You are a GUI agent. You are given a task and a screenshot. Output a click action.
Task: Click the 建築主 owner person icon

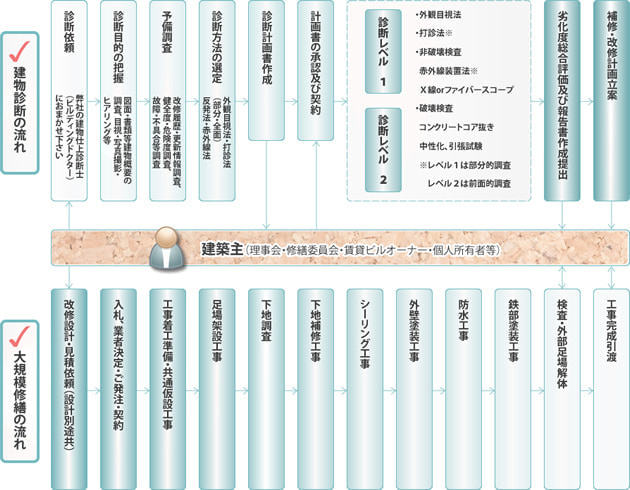(167, 248)
